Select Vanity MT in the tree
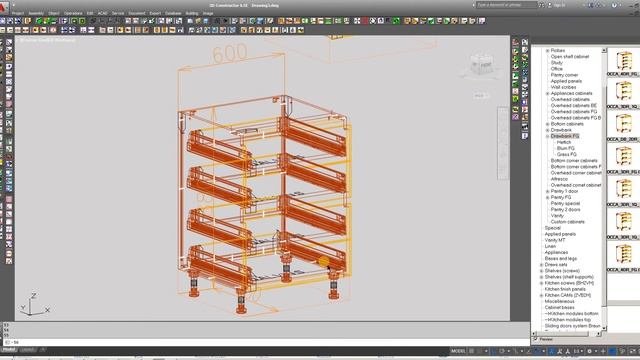This screenshot has height=360, width=640. point(555,240)
